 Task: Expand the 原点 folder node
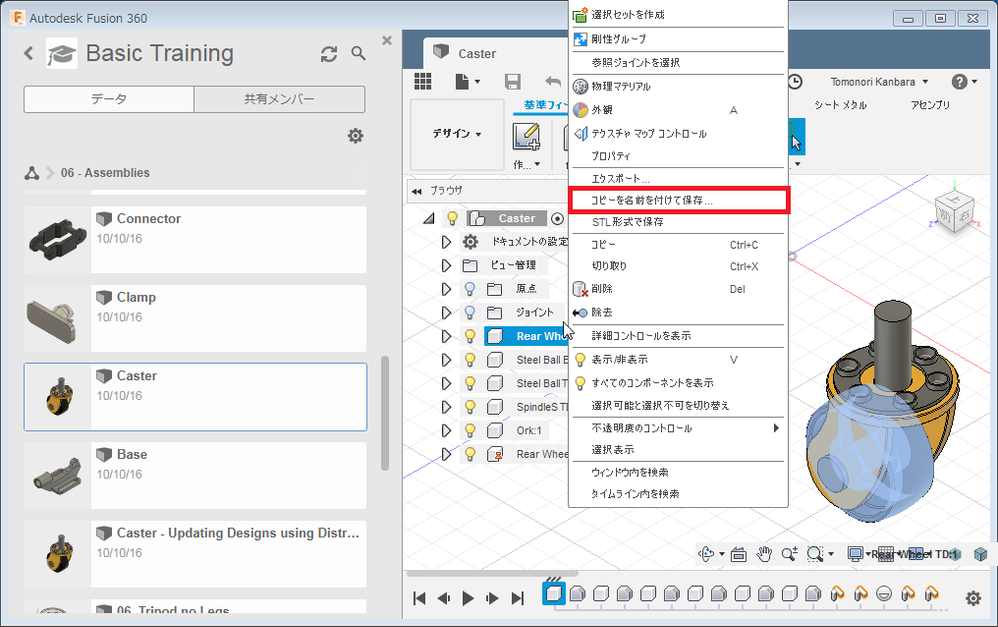coord(446,289)
